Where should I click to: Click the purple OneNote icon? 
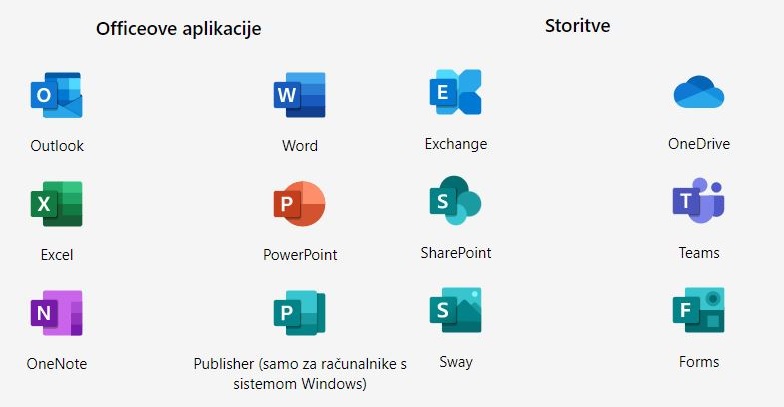point(56,313)
